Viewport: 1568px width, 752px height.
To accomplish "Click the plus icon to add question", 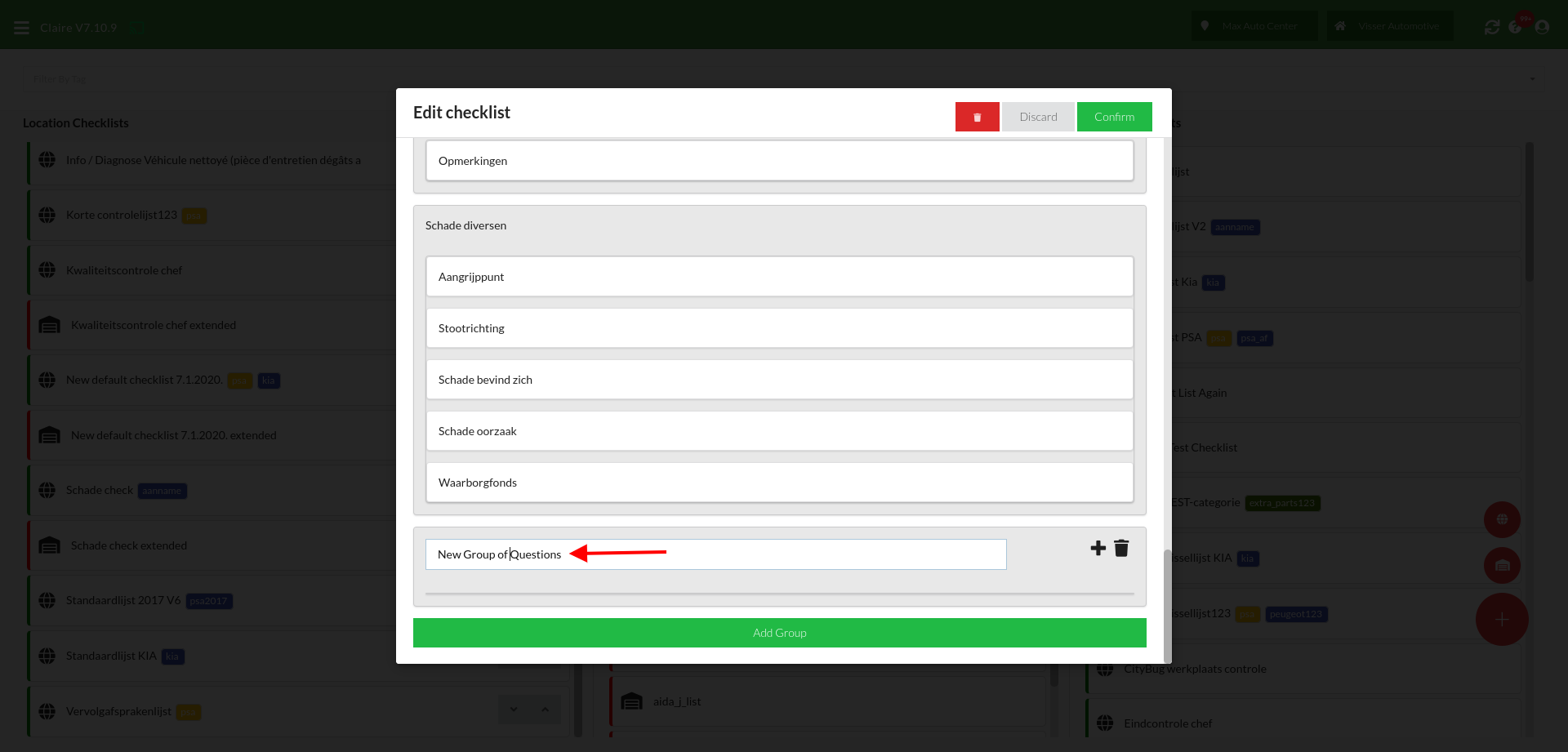I will (x=1098, y=549).
